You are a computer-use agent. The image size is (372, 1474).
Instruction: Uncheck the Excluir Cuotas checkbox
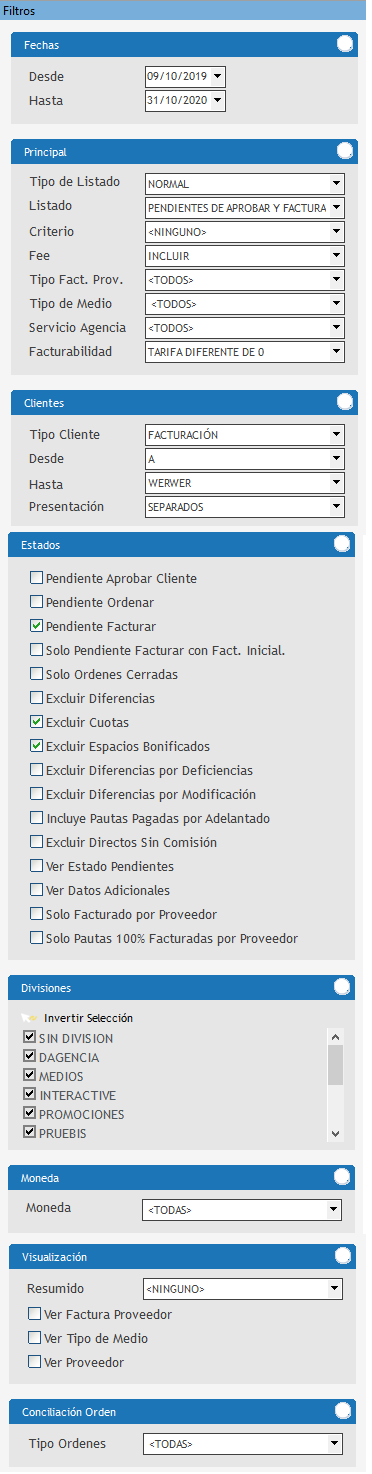point(37,722)
